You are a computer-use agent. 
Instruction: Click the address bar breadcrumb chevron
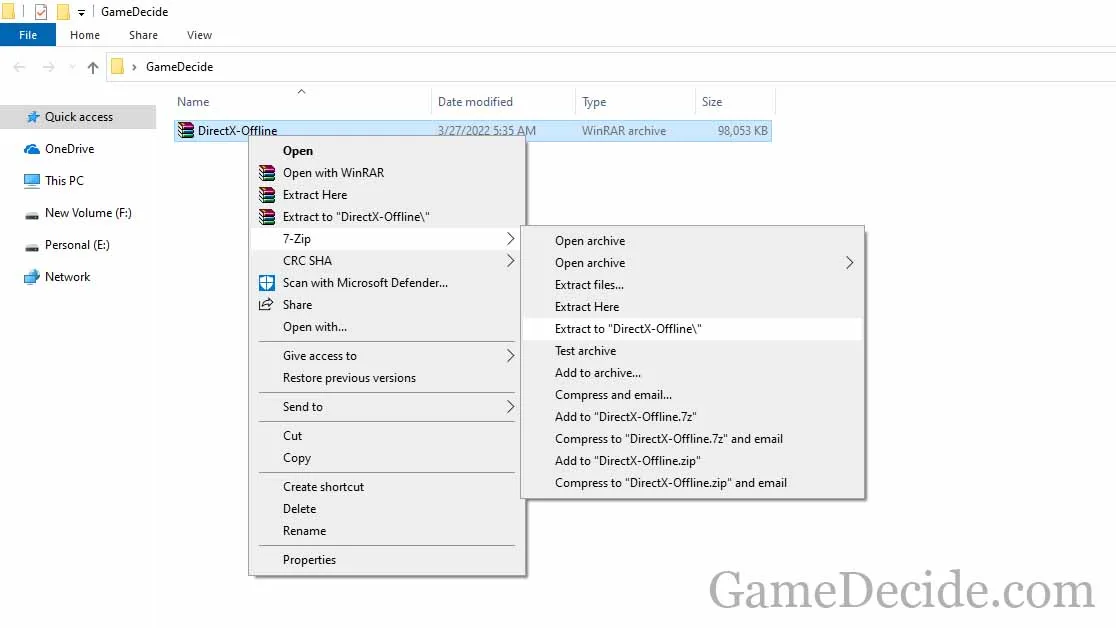click(x=134, y=67)
